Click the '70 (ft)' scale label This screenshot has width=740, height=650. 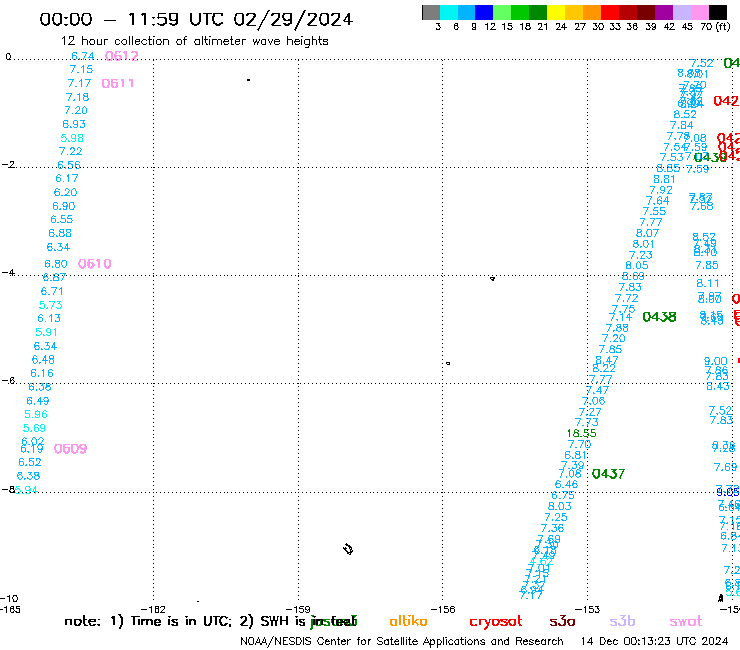(715, 26)
